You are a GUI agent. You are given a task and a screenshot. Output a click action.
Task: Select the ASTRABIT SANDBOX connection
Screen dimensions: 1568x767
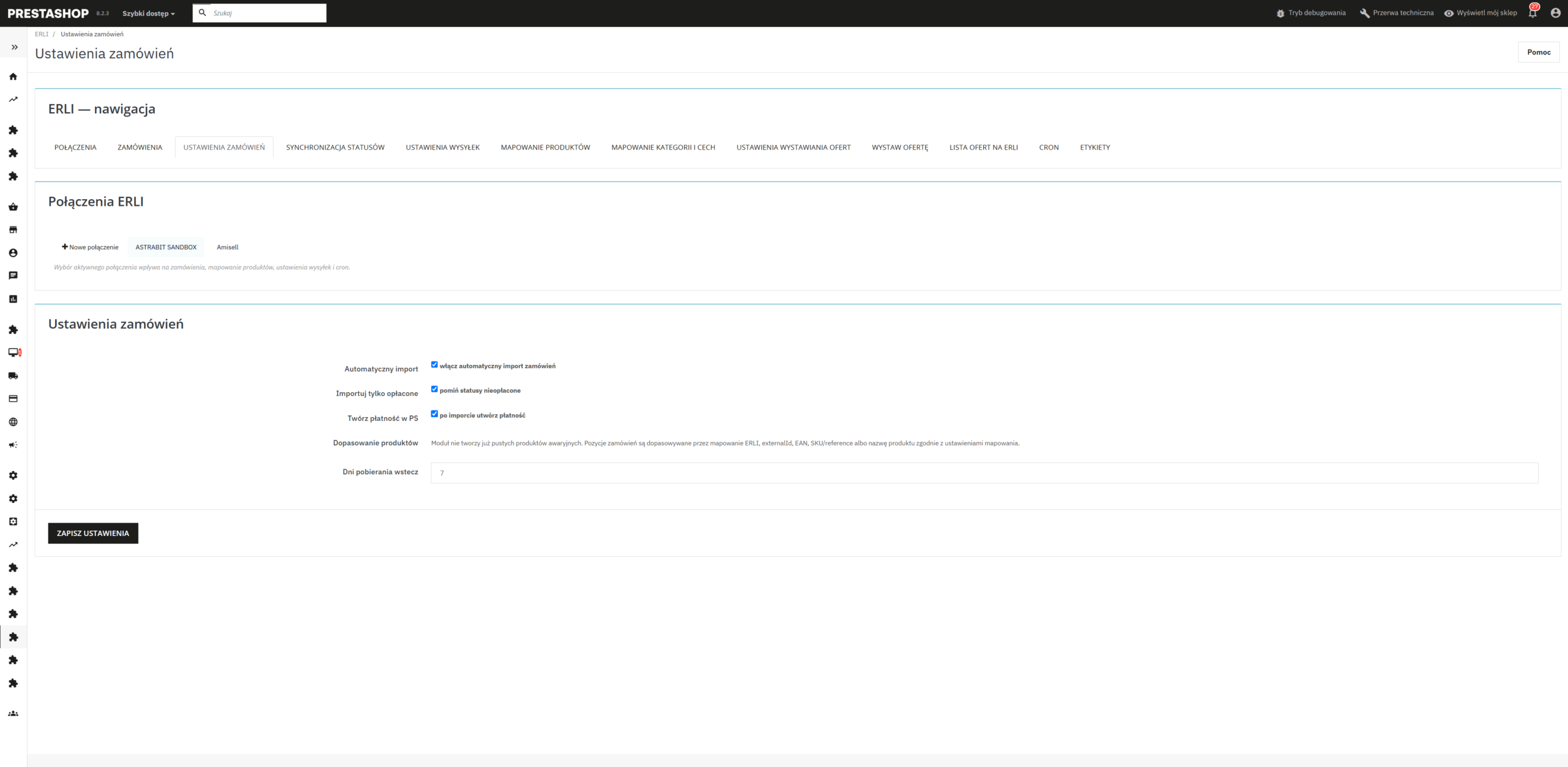pos(166,247)
